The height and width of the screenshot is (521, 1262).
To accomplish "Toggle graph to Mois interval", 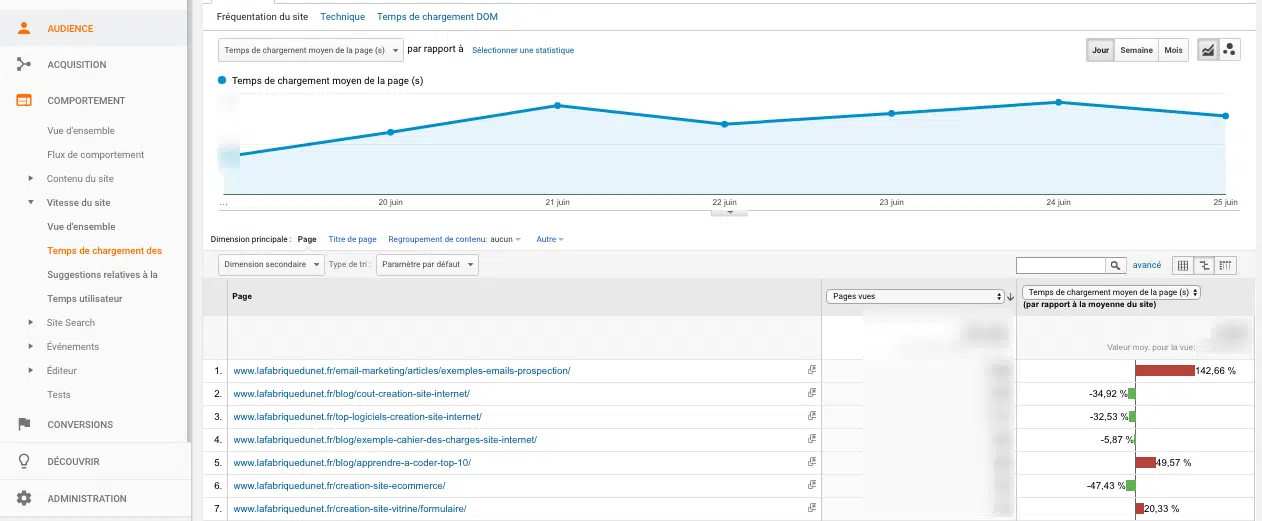I will click(x=1173, y=50).
